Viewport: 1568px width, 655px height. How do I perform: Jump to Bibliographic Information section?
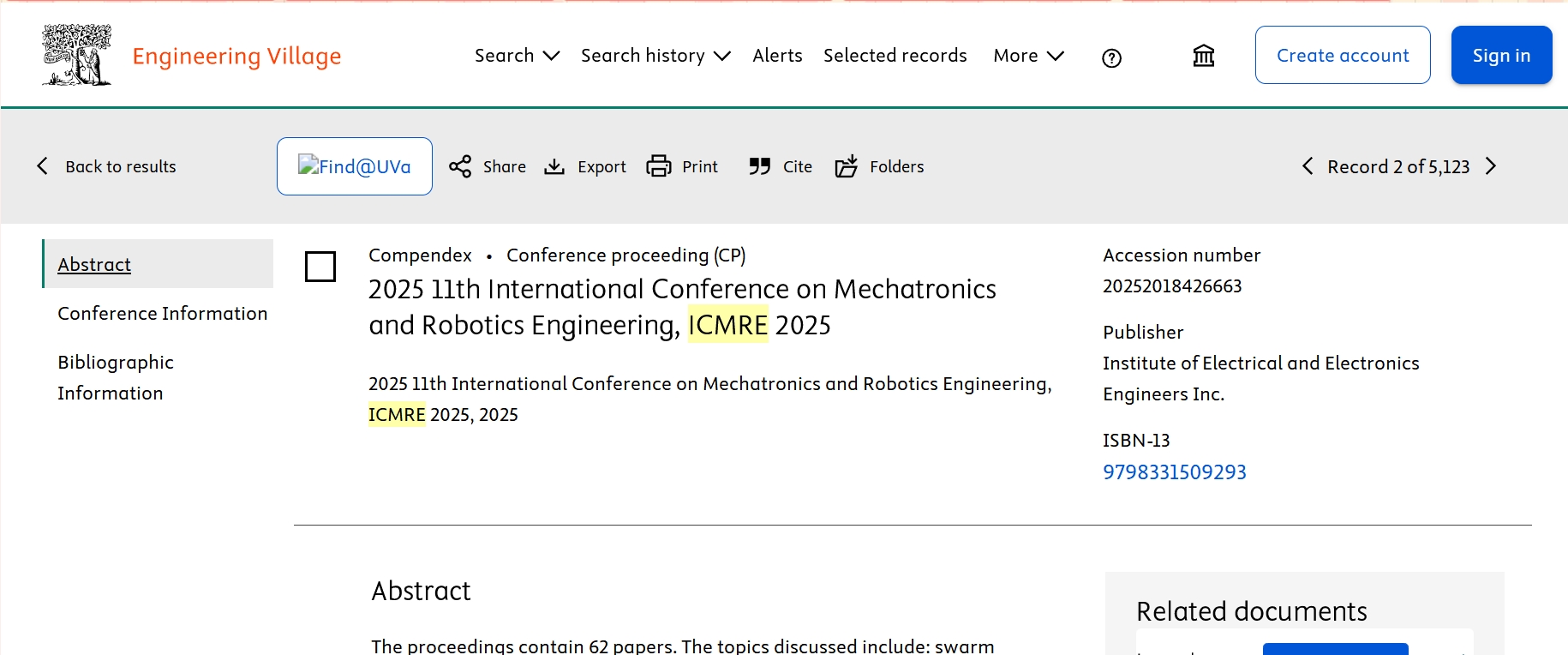coord(116,377)
